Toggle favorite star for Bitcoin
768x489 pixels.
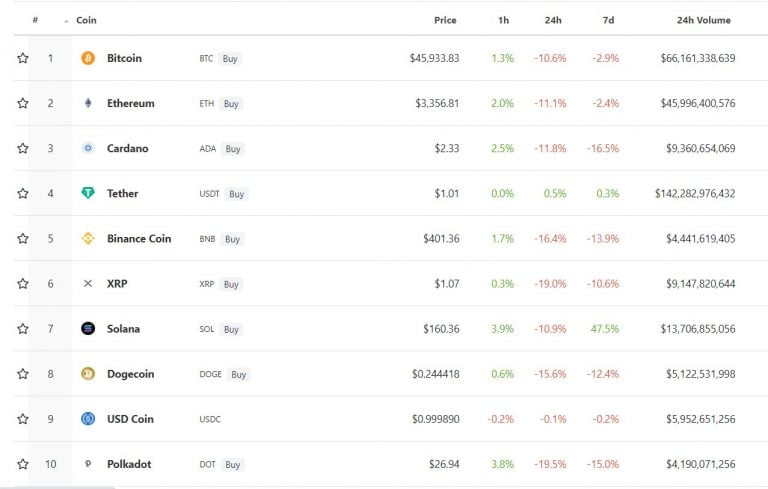click(23, 58)
